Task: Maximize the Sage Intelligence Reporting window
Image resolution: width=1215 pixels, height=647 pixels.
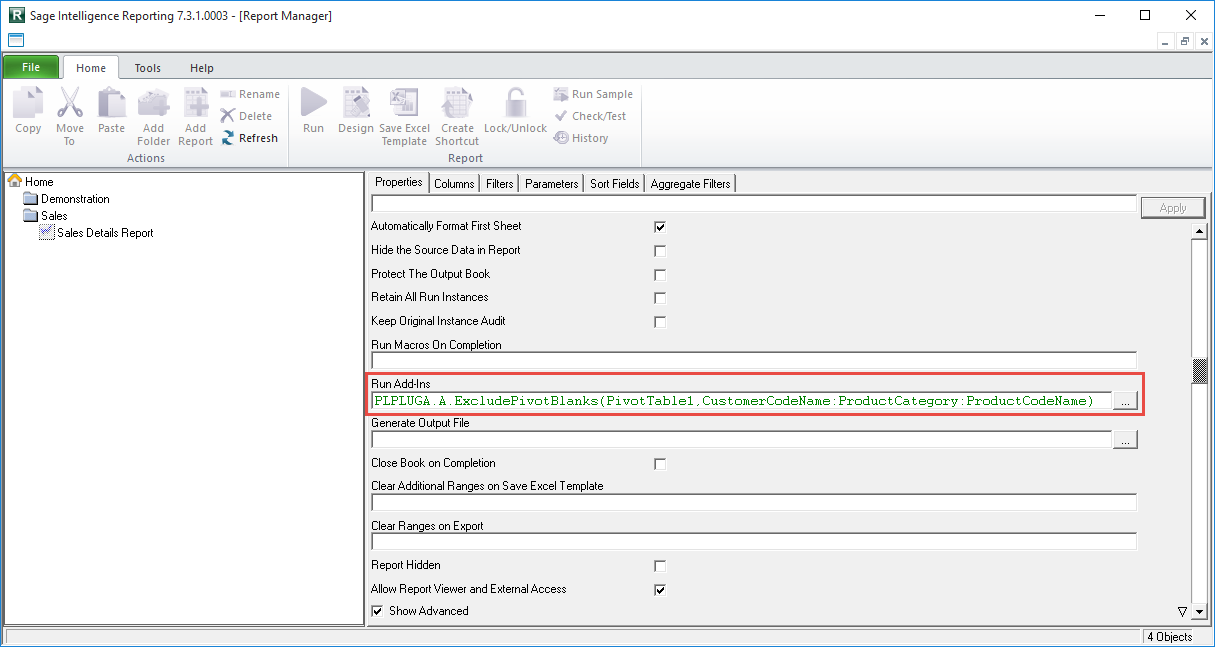Action: (x=1145, y=15)
